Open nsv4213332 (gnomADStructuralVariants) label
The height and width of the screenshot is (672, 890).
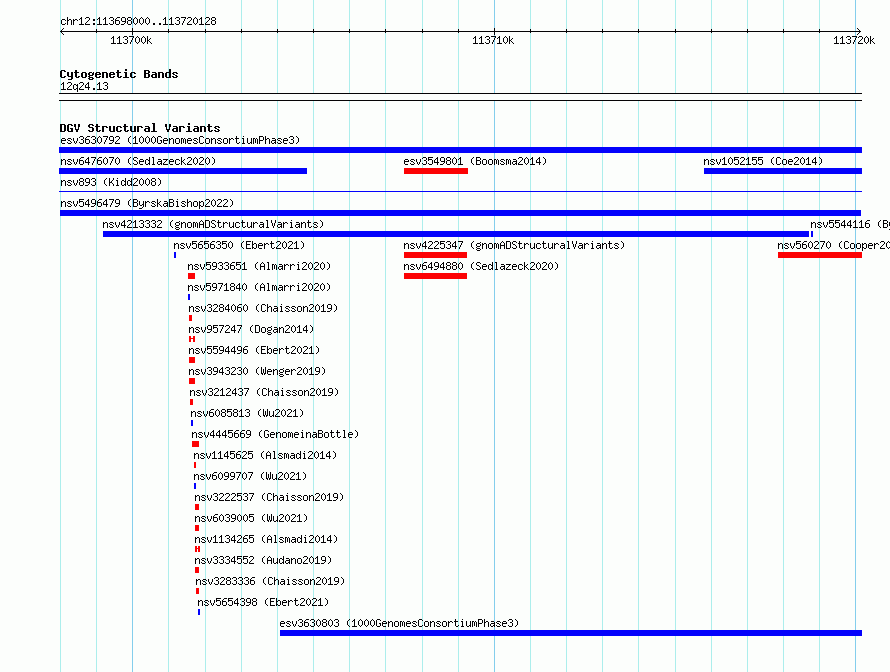point(213,224)
